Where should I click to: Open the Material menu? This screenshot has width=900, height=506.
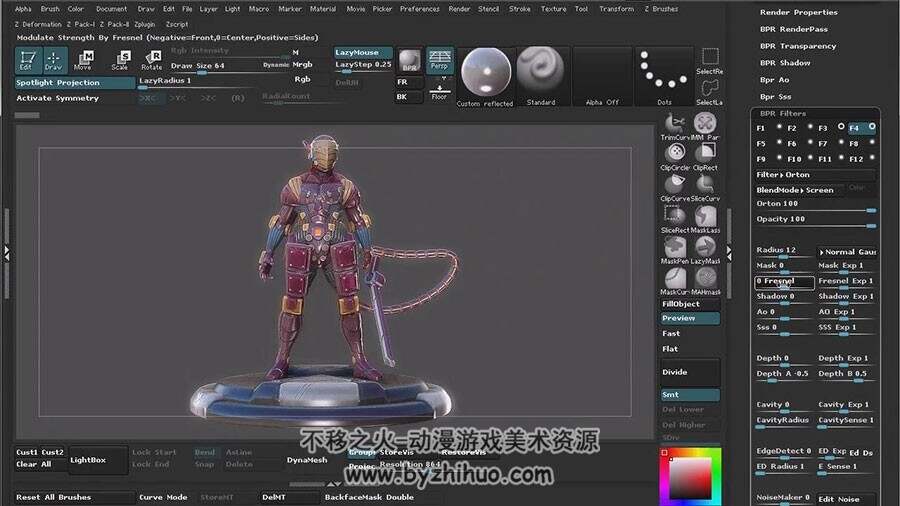(x=323, y=9)
